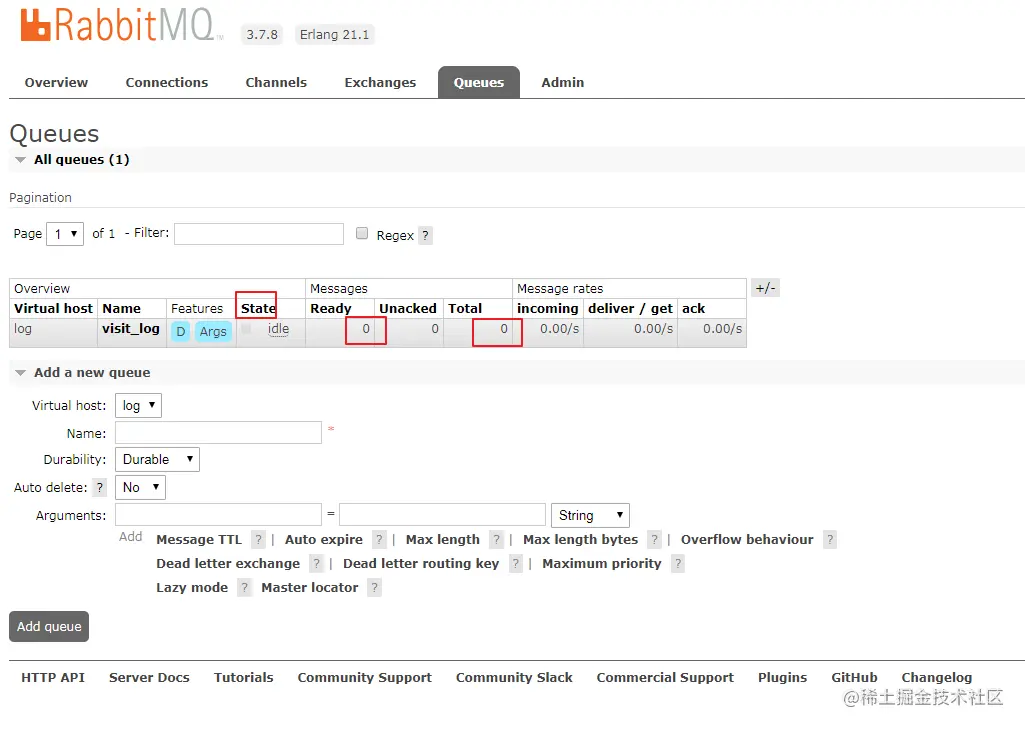Image resolution: width=1025 pixels, height=729 pixels.
Task: Open the Durability dropdown
Action: 157,460
